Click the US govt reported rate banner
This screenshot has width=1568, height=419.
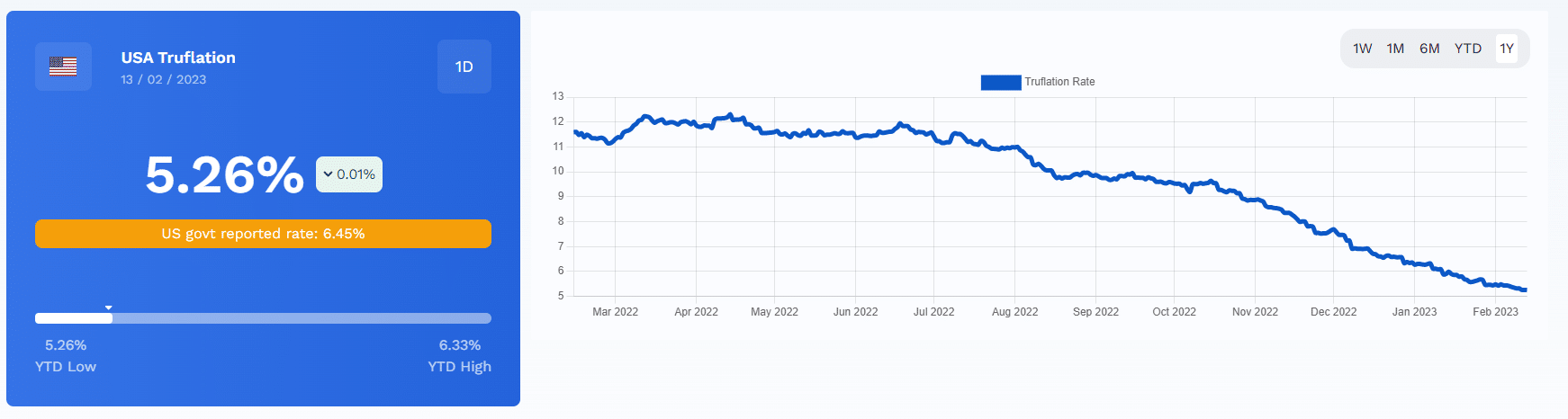pyautogui.click(x=263, y=234)
